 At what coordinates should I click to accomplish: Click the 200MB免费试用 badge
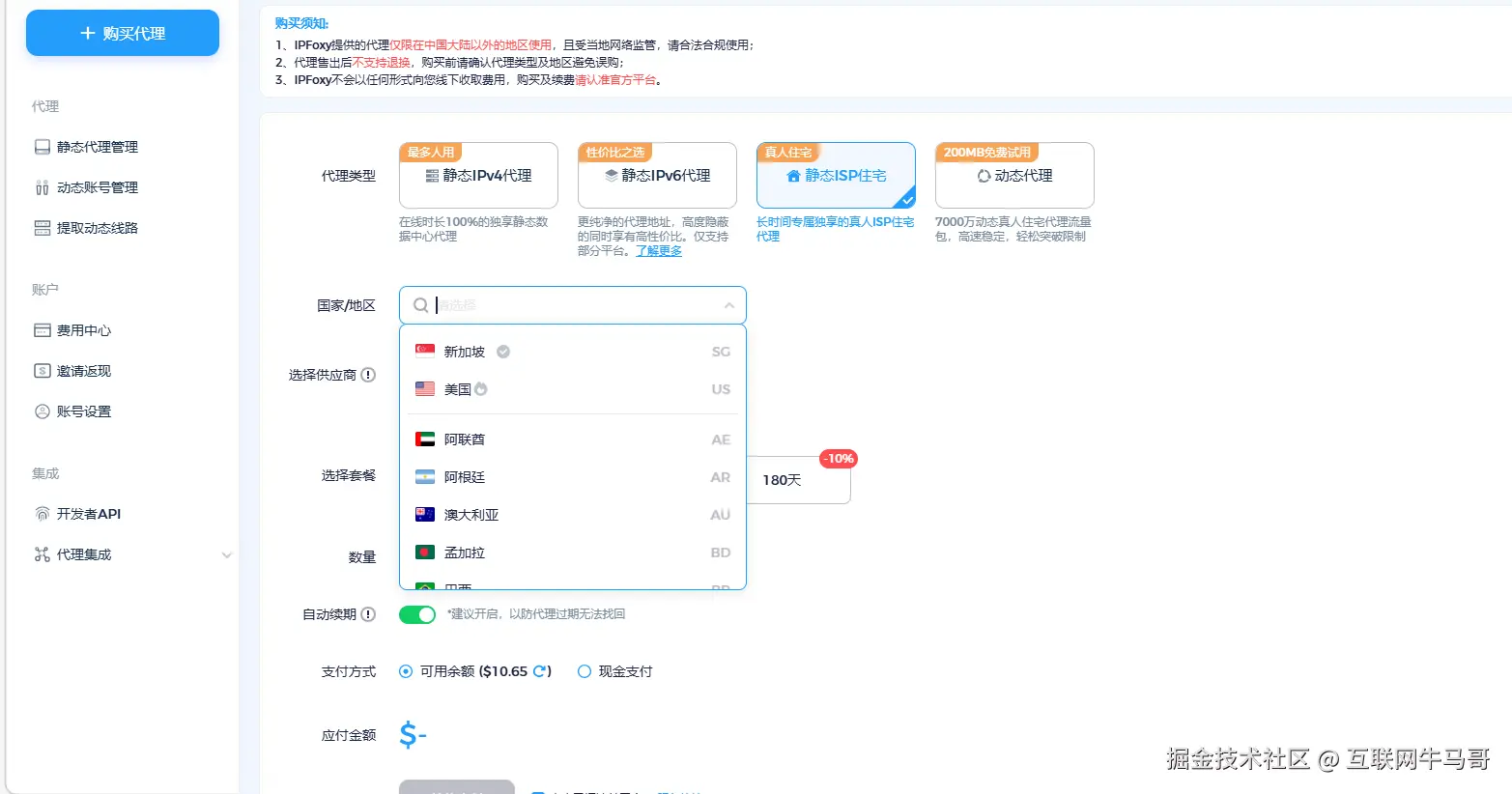pyautogui.click(x=986, y=152)
